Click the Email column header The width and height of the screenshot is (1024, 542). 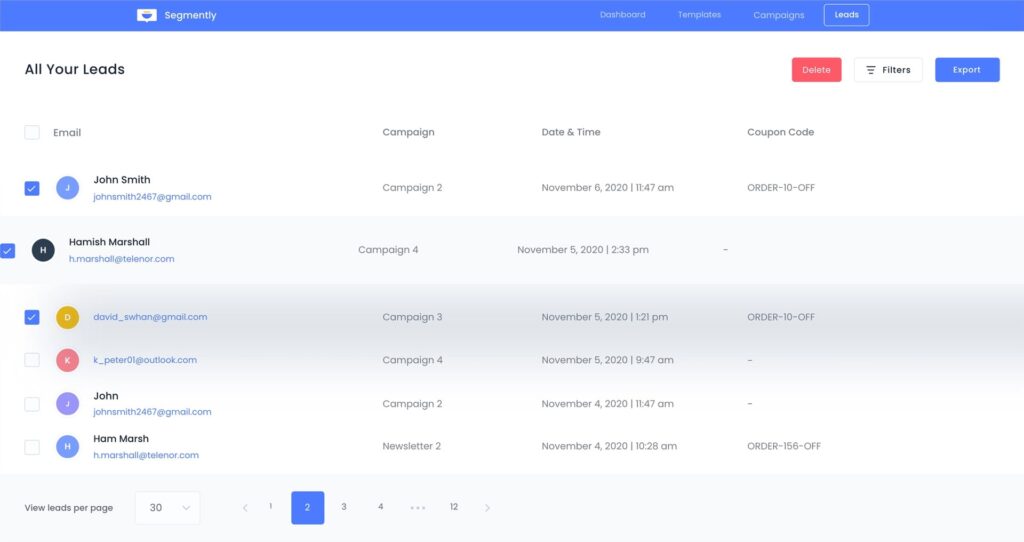67,133
